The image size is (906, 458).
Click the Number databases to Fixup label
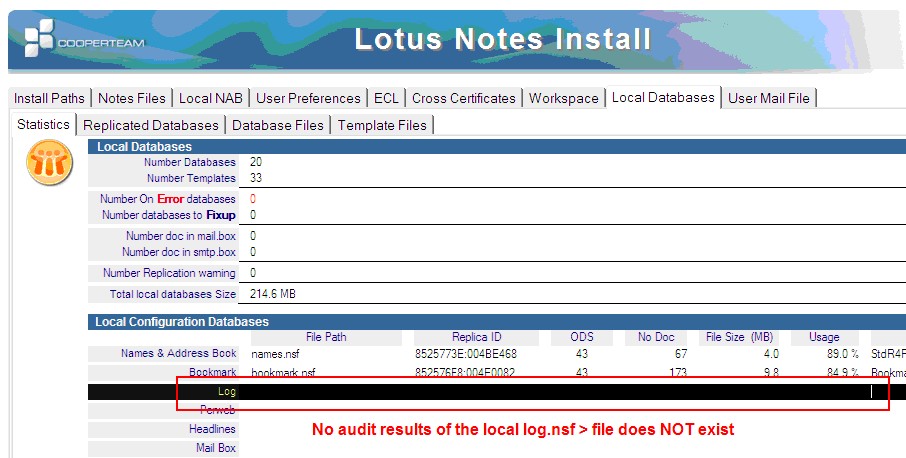point(169,215)
